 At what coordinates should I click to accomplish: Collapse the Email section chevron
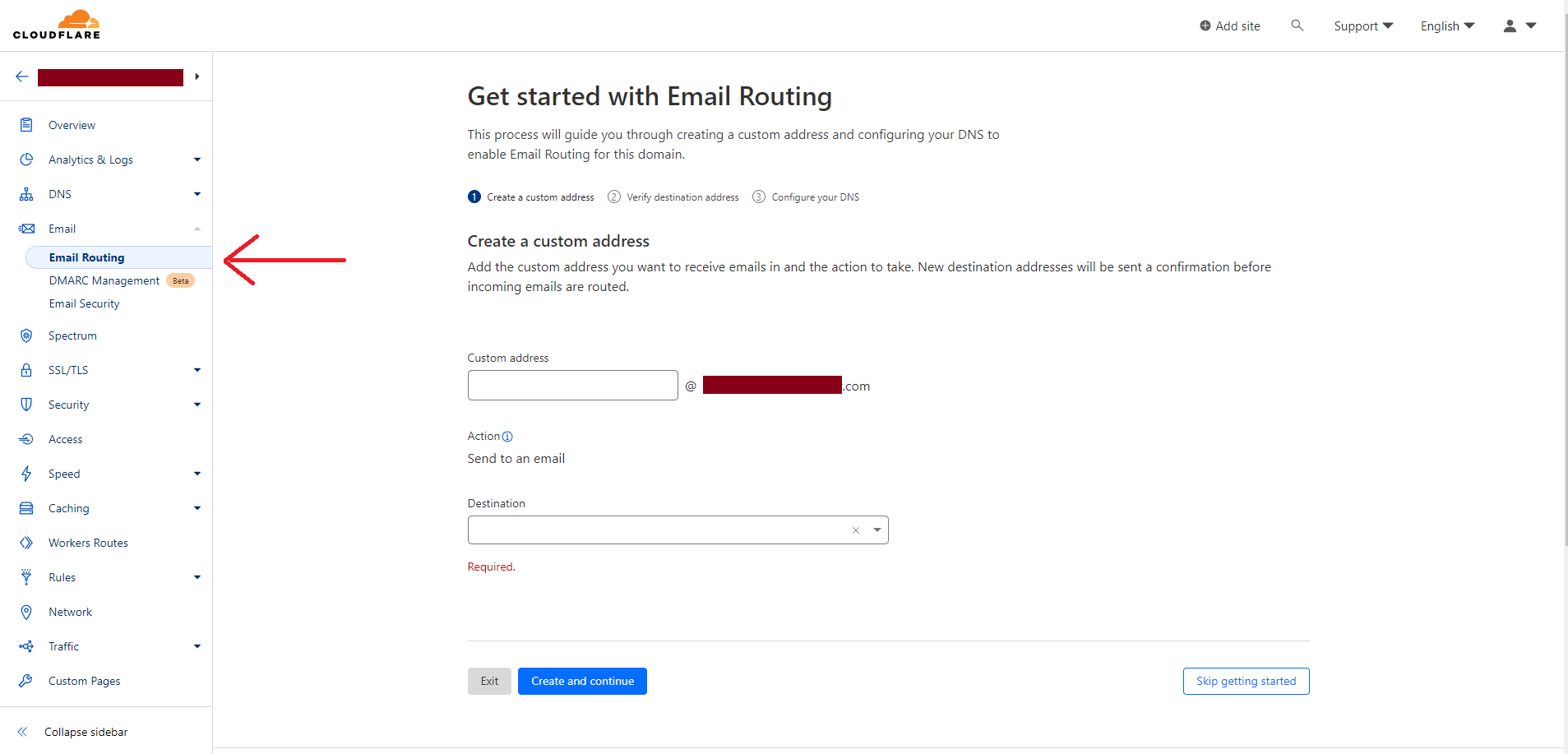197,228
